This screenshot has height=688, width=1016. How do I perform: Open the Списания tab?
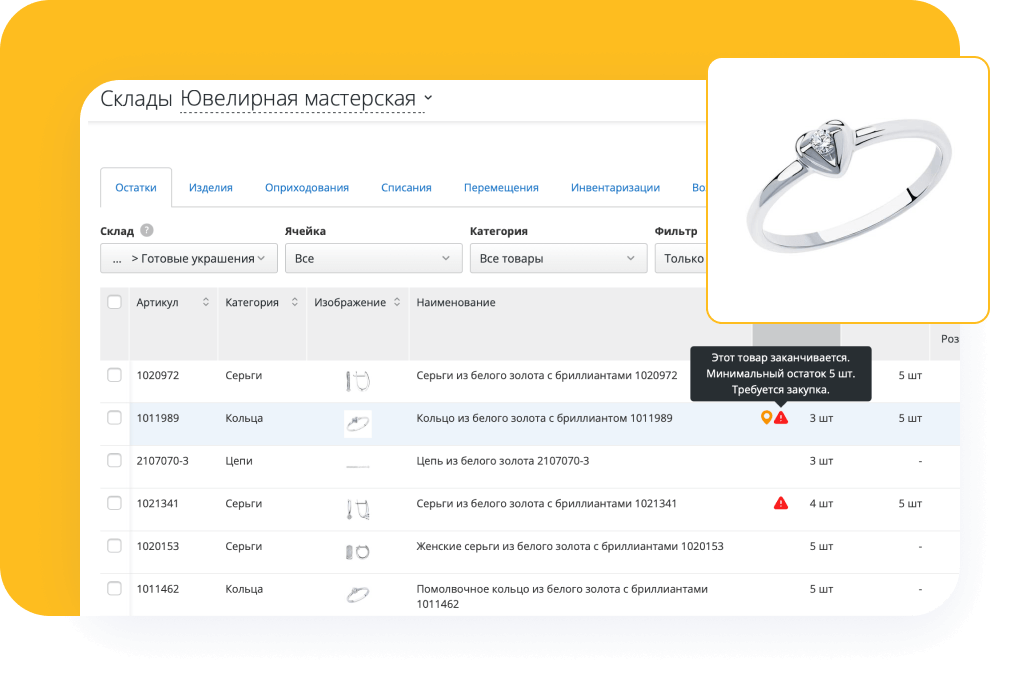pyautogui.click(x=406, y=187)
